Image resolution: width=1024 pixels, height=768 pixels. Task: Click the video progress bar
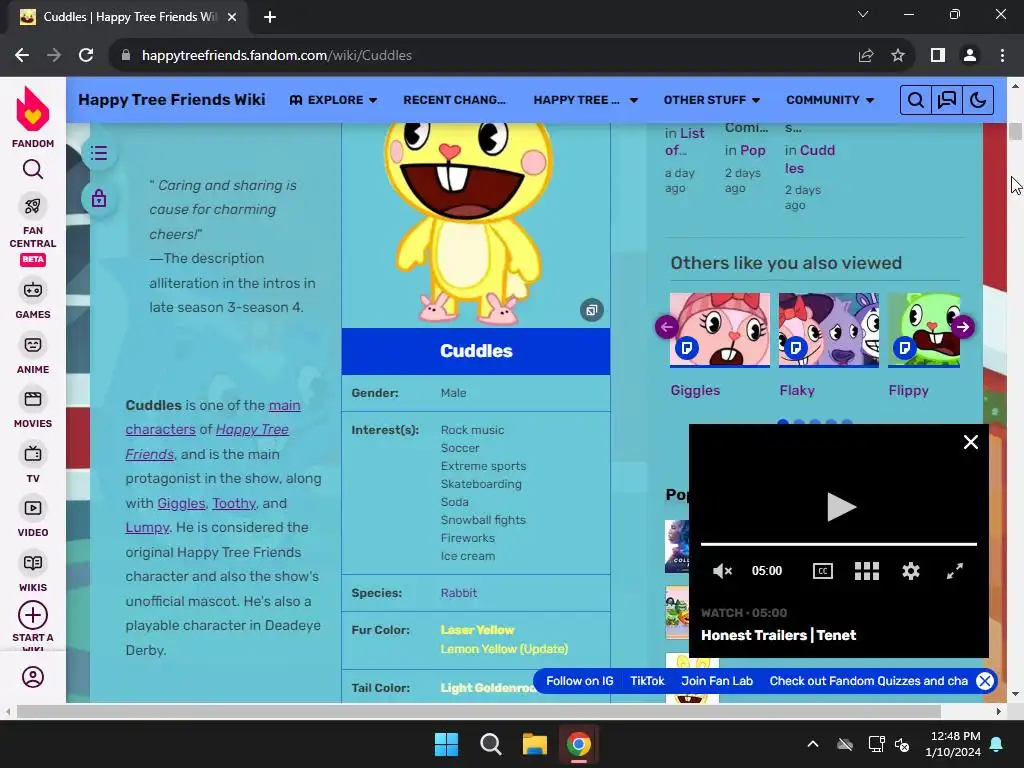coord(839,543)
